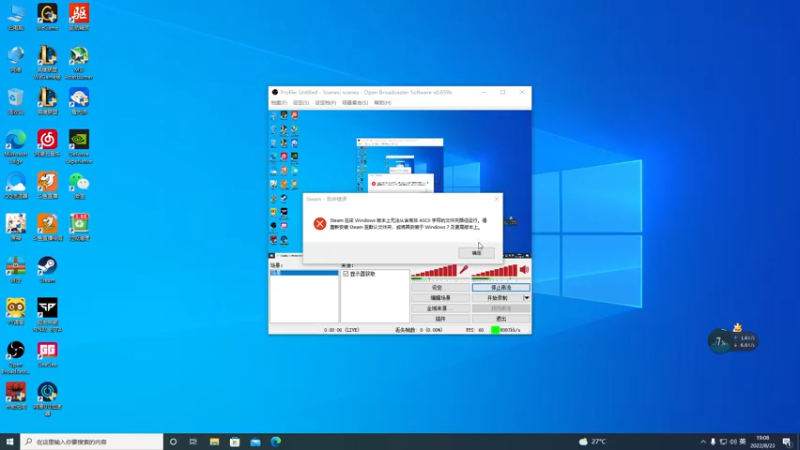Open the red driver tool desktop icon
Screen dimensions: 800x450
click(79, 18)
